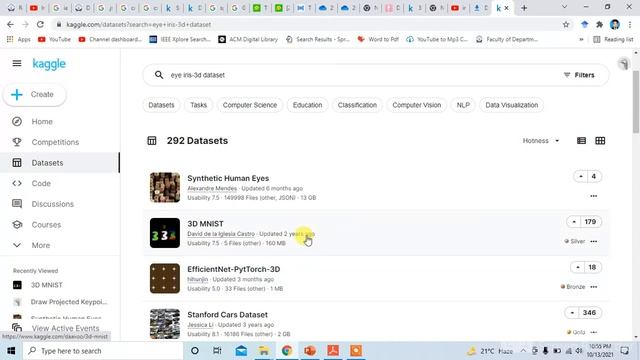Open recently viewed Draw Projected Keypoi...

pos(69,302)
